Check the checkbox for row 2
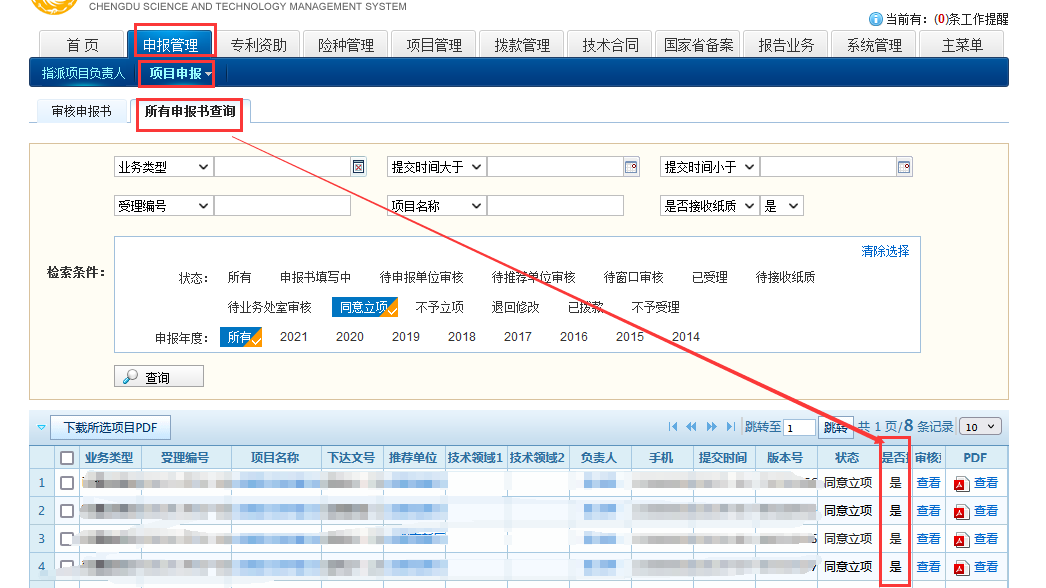Viewport: 1046px width, 588px height. (x=67, y=511)
